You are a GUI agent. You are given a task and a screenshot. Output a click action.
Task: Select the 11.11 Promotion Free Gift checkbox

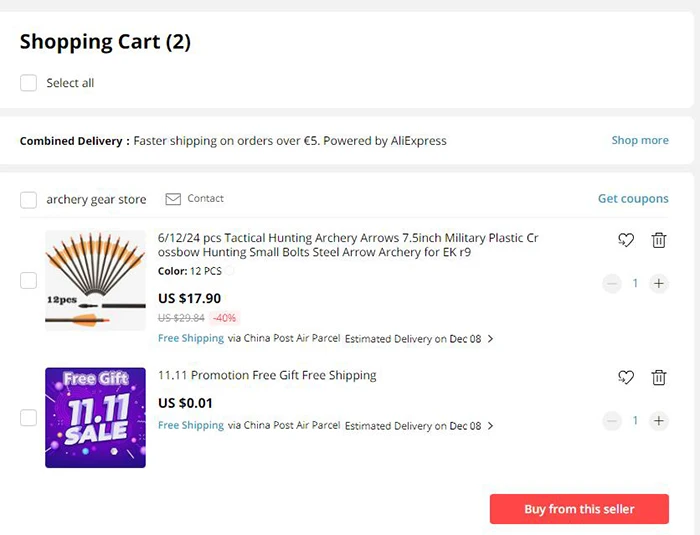(29, 418)
